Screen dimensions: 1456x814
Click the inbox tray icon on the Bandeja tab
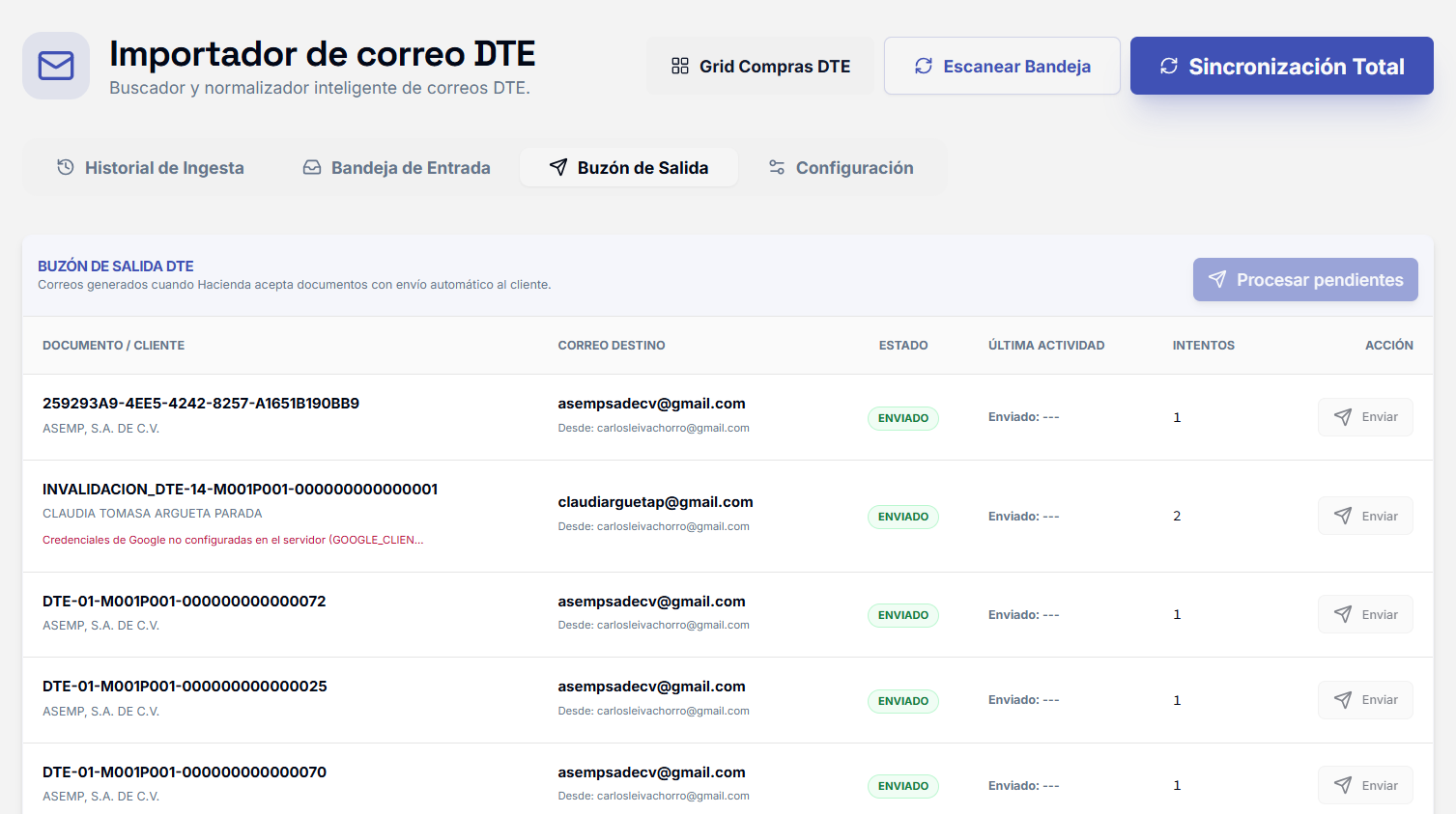312,167
